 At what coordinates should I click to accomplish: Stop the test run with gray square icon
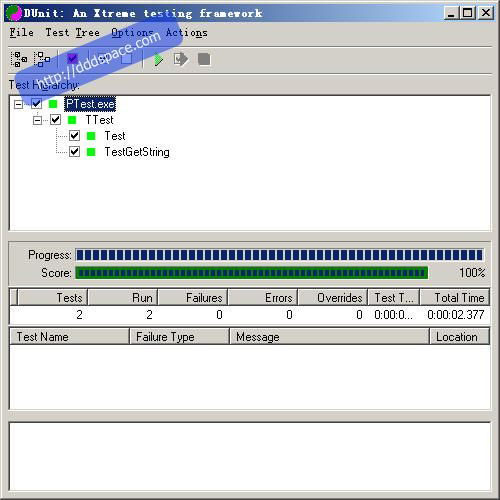click(204, 59)
